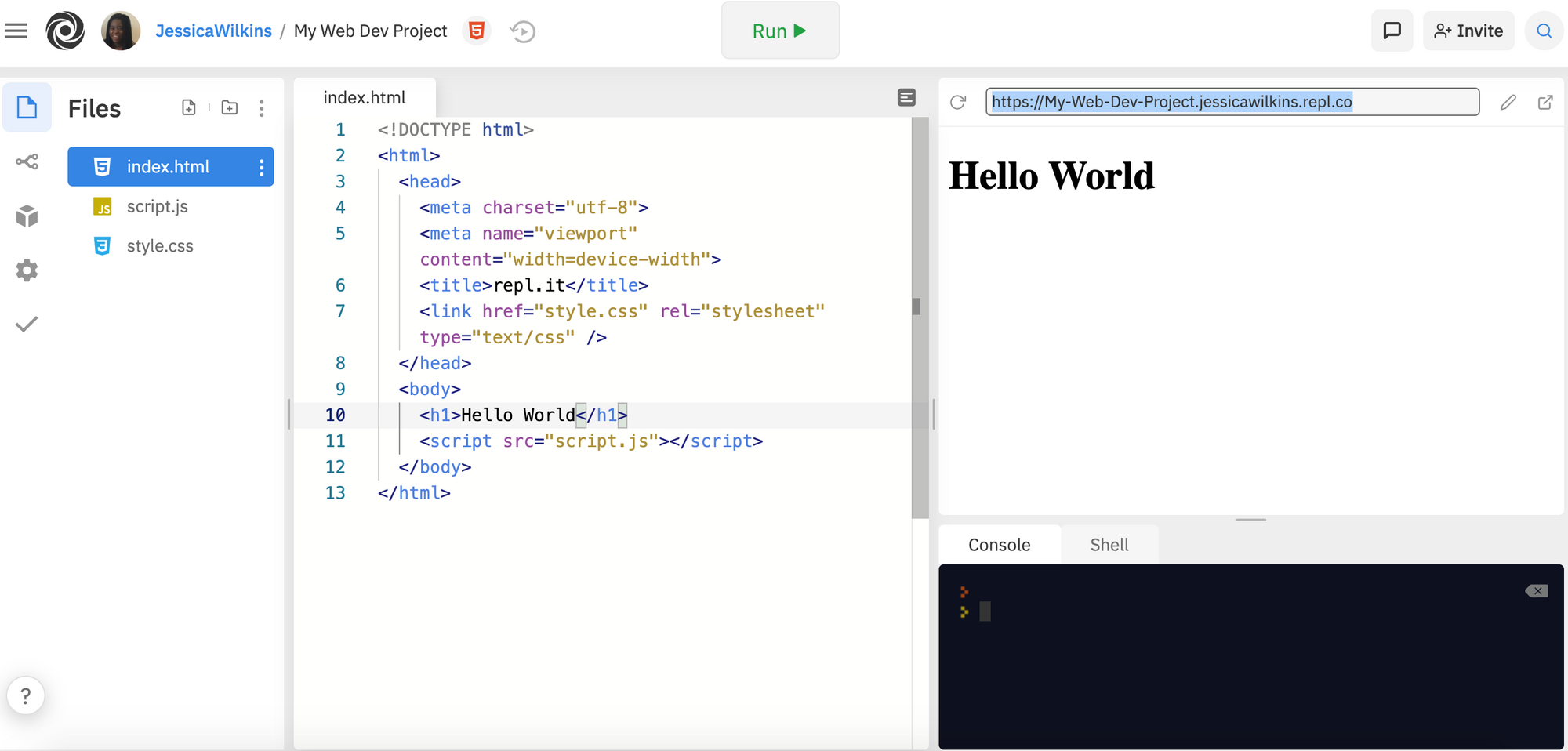Open the version history icon

(522, 31)
